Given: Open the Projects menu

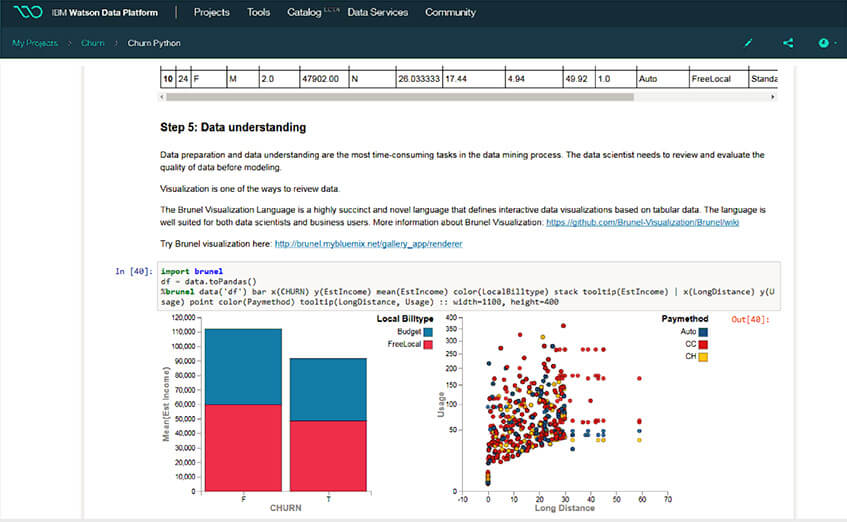Looking at the screenshot, I should point(211,13).
